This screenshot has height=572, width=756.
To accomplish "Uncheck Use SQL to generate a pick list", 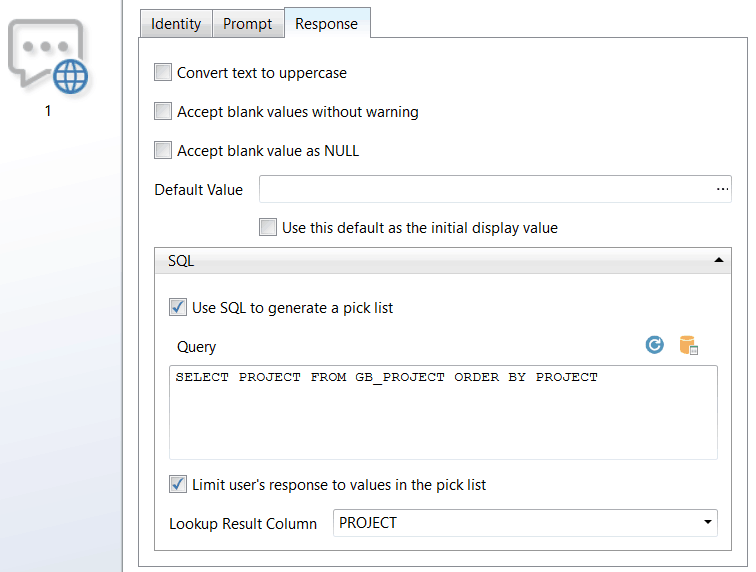I will (x=178, y=307).
